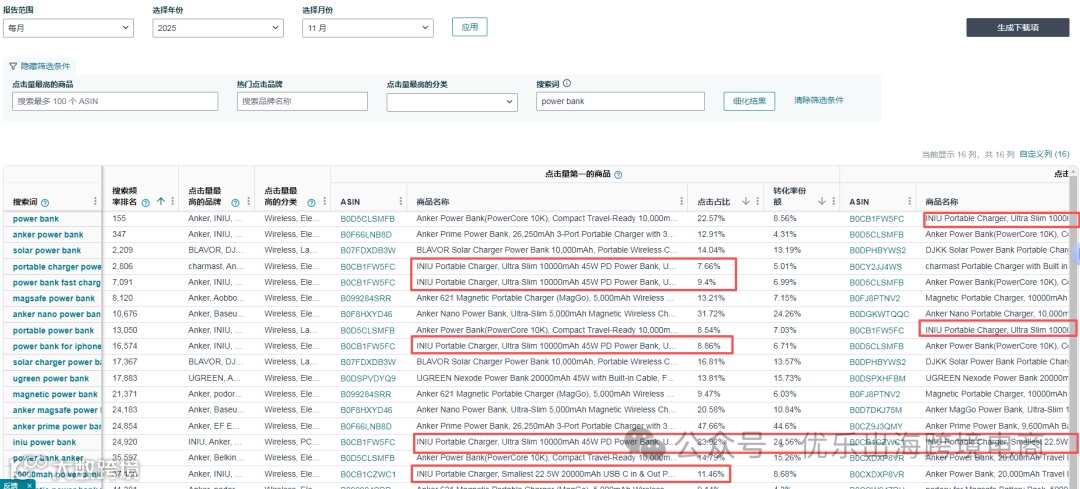
Task: Open the portable power bank search term
Action: (53, 331)
